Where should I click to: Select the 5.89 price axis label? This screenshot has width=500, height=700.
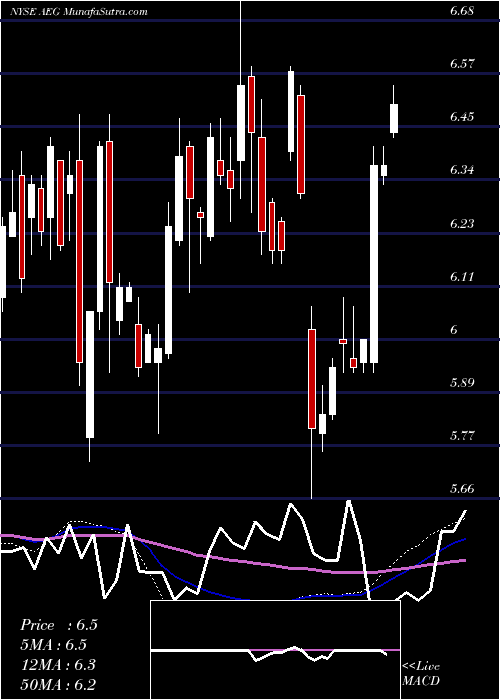click(462, 383)
